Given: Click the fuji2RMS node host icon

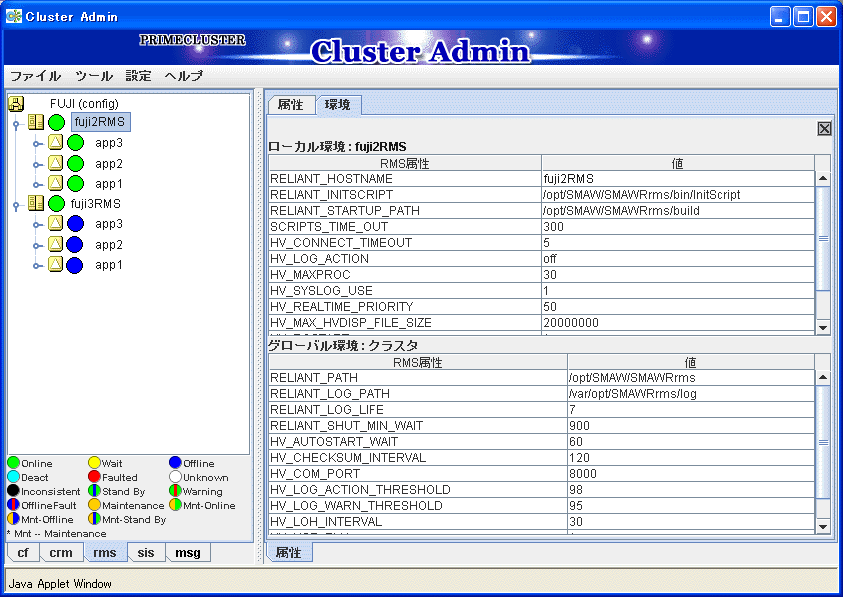Looking at the screenshot, I should 36,122.
